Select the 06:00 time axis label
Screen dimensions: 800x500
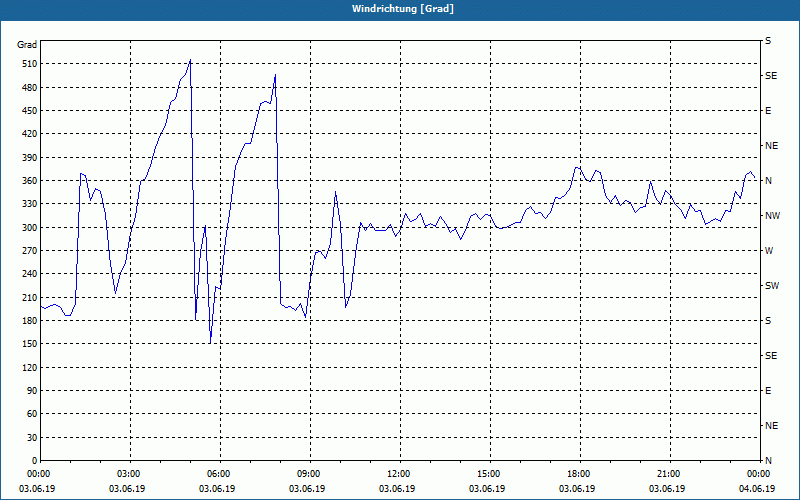(x=220, y=474)
